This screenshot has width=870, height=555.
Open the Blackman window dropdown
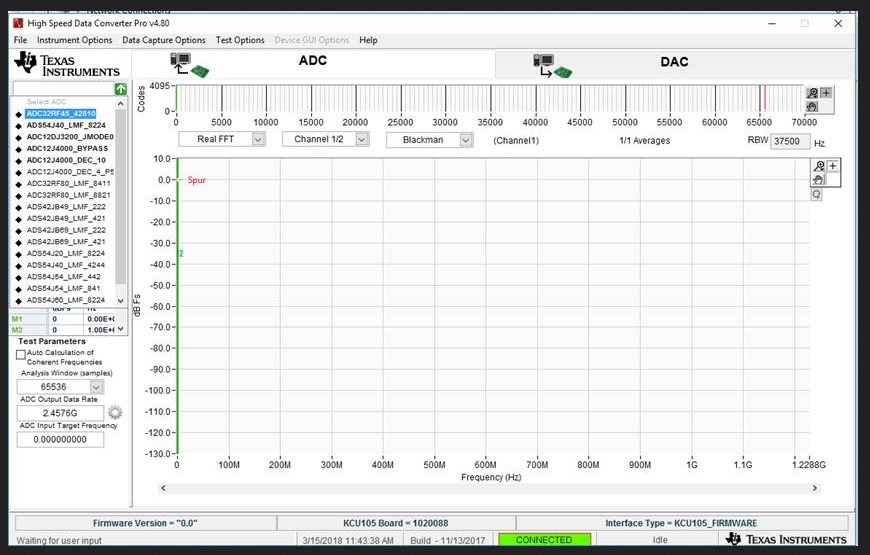(x=466, y=140)
